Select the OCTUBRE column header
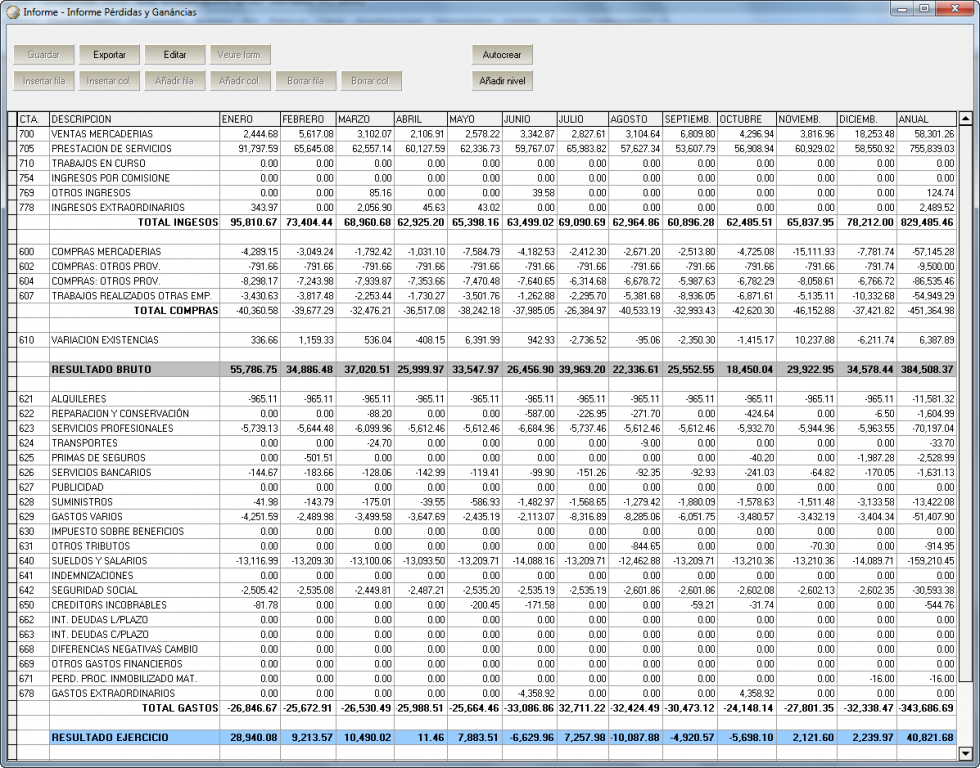The height and width of the screenshot is (768, 980). click(747, 119)
